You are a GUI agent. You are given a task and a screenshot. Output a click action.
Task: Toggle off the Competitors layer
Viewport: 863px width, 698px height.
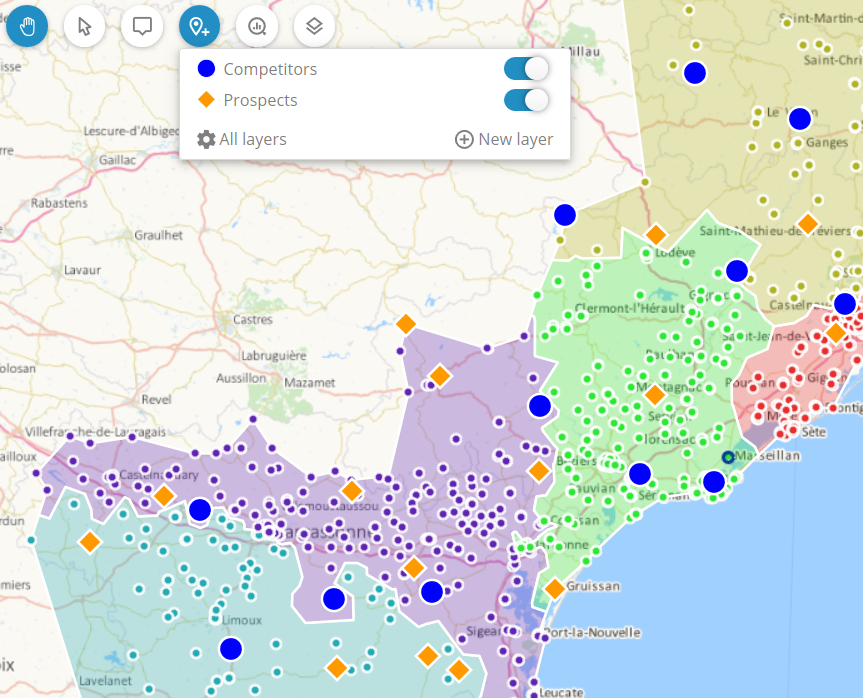click(x=526, y=69)
